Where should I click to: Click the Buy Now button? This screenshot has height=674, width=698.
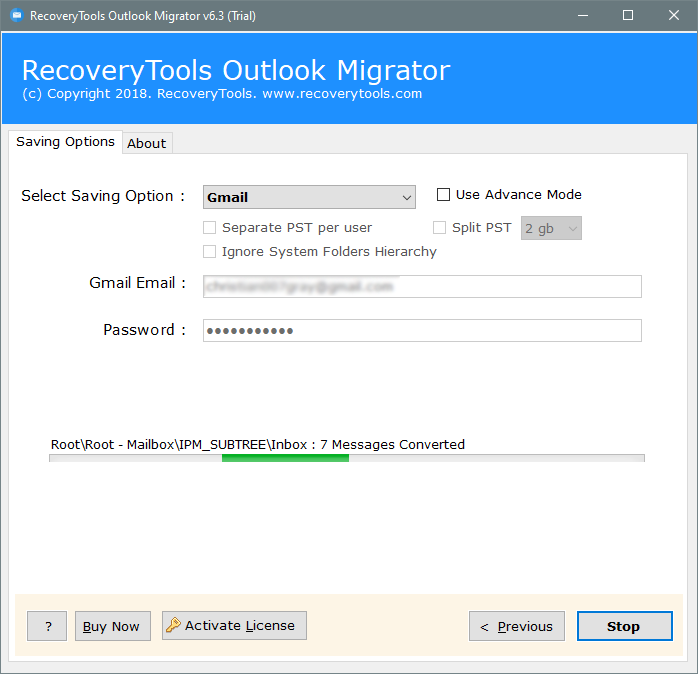[113, 626]
